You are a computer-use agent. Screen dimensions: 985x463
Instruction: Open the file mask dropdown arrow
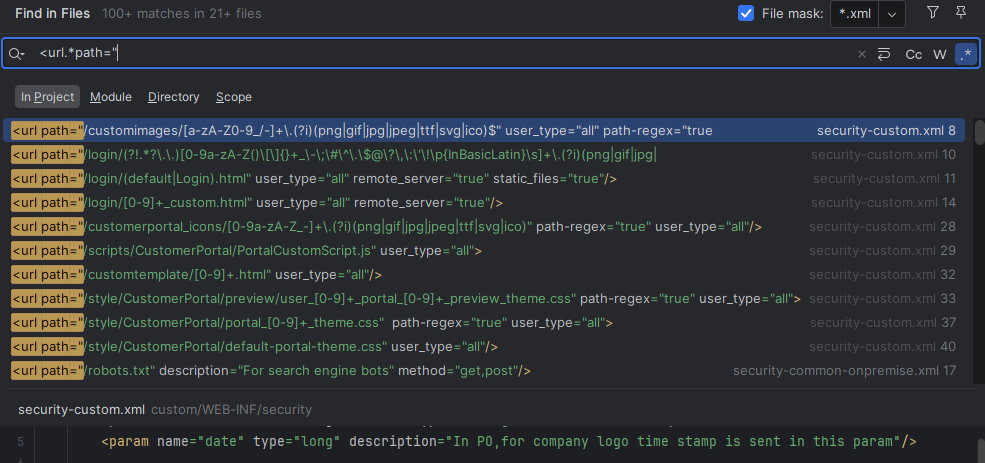click(892, 14)
